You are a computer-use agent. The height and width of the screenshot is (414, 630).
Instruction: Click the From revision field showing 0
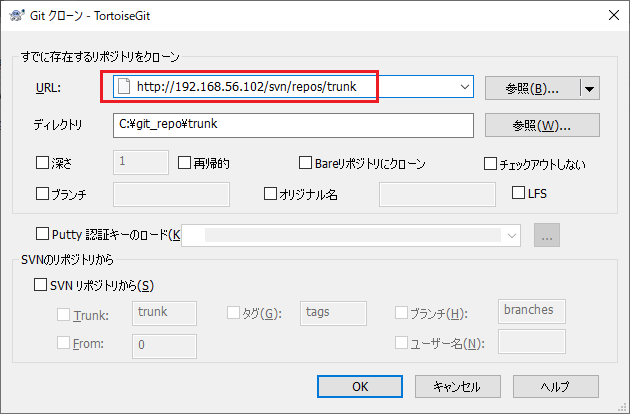tap(164, 346)
